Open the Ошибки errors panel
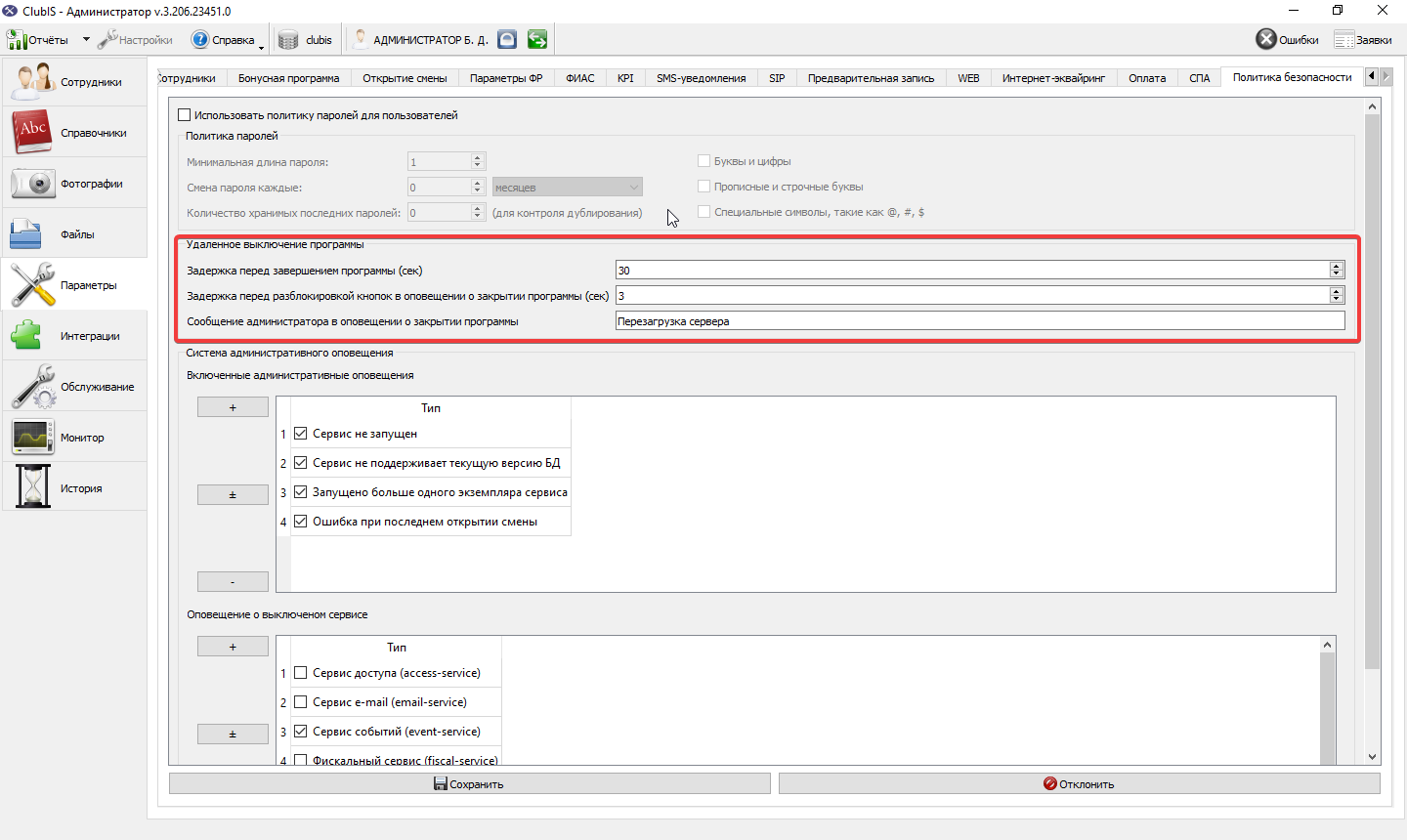The image size is (1407, 840). pyautogui.click(x=1287, y=39)
